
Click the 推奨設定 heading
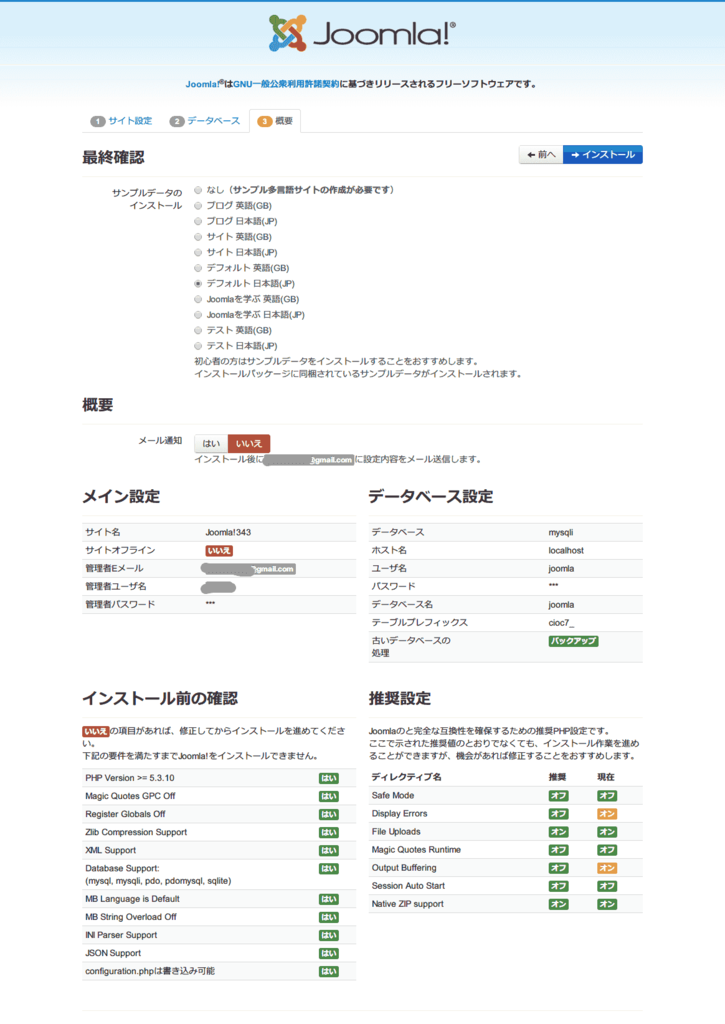click(400, 699)
